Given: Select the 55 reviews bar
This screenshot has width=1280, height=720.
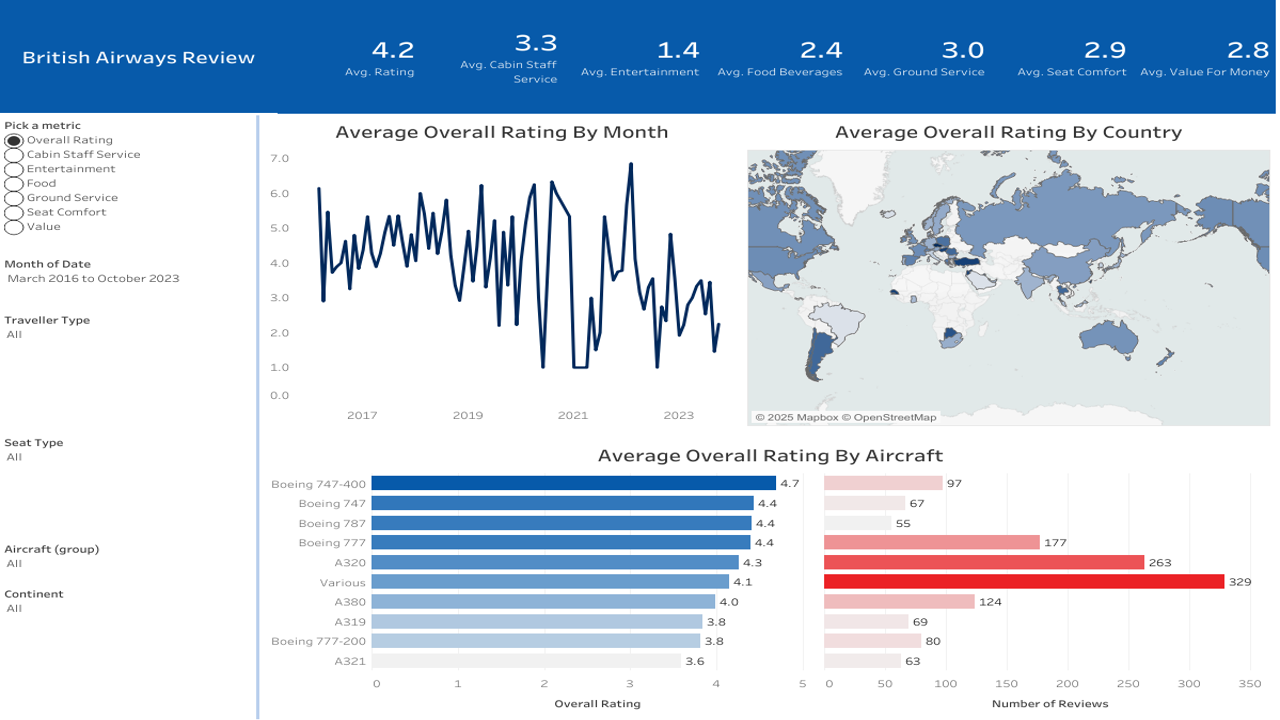Looking at the screenshot, I should pyautogui.click(x=857, y=523).
